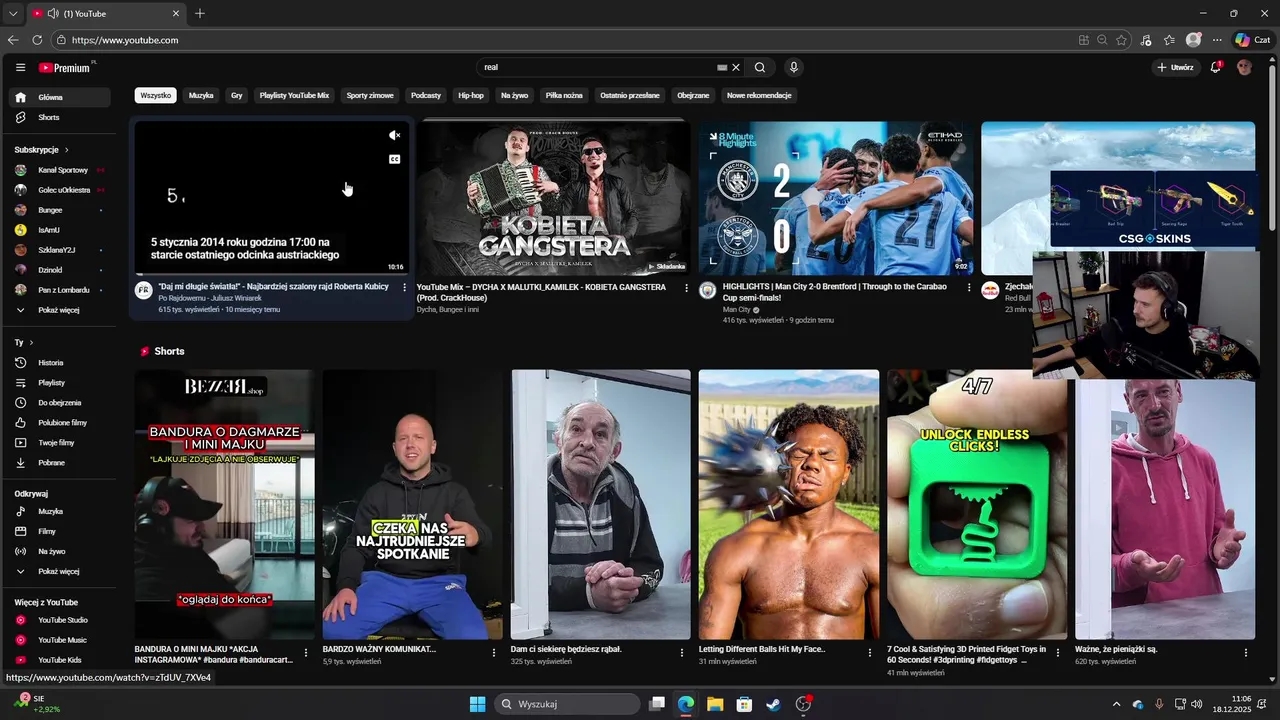Open YouTube Kids in the sidebar
The height and width of the screenshot is (720, 1280).
point(62,660)
